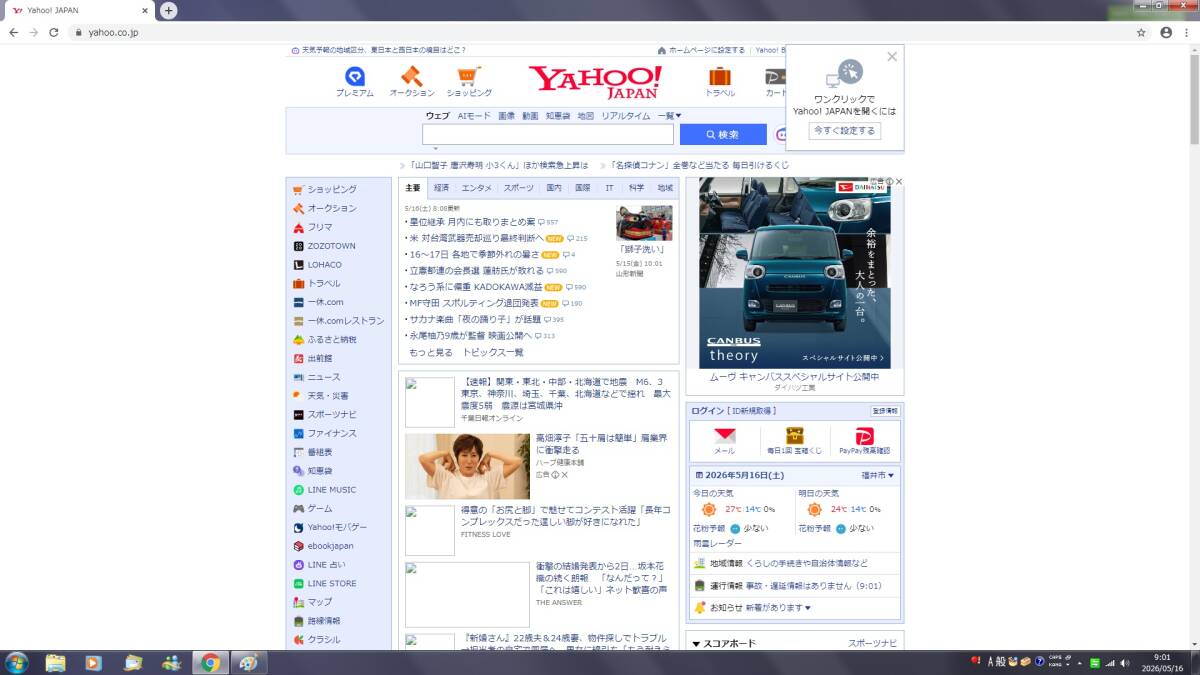Click the ファイナンス icon in sidebar

[298, 433]
